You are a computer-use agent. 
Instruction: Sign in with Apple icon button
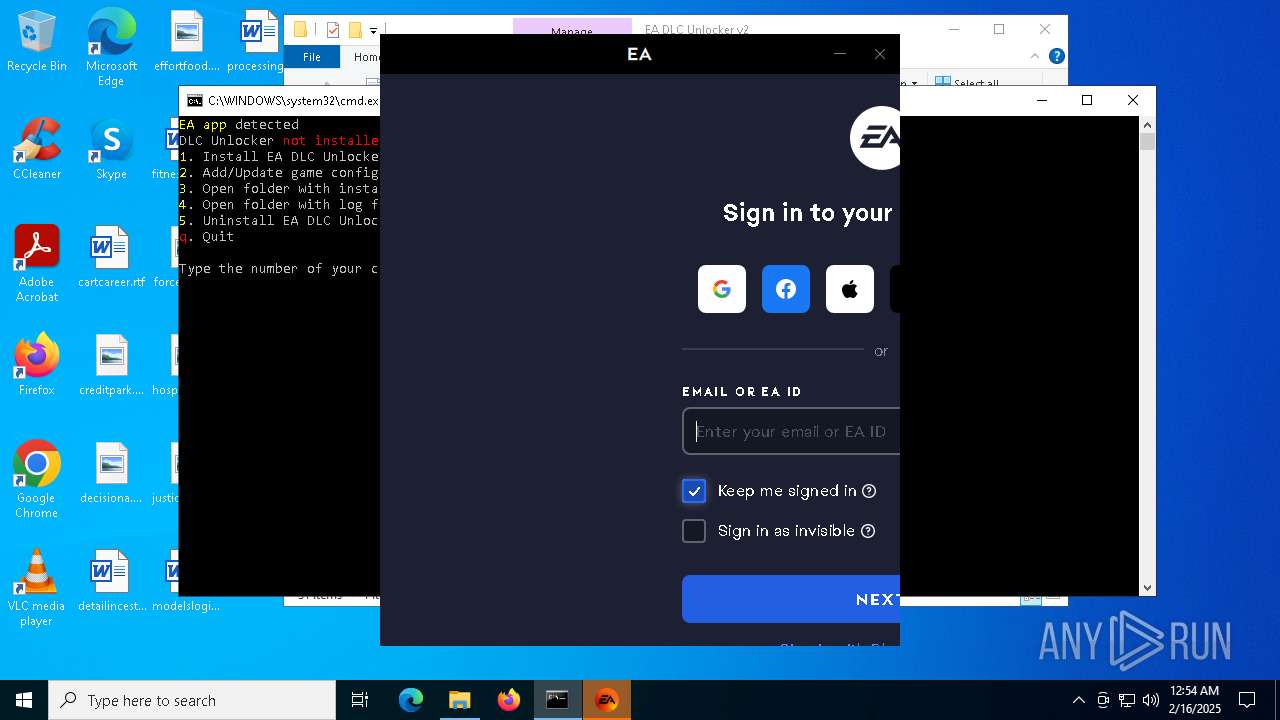tap(850, 289)
